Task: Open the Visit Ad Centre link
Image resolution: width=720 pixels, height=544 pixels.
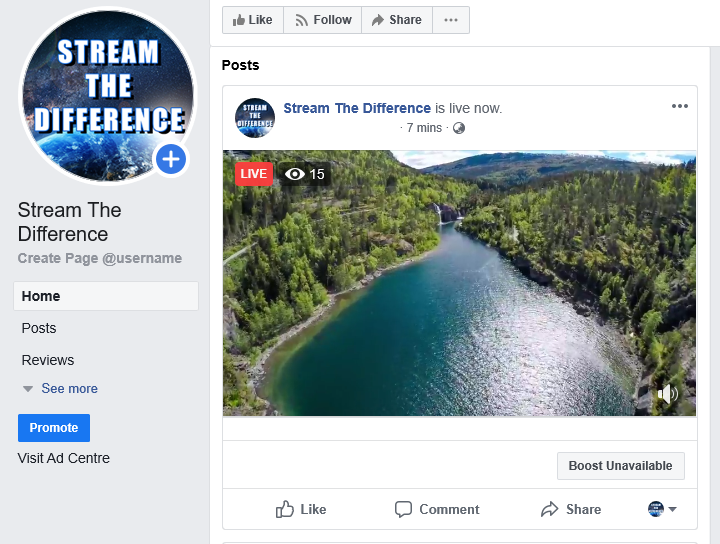Action: (x=64, y=458)
